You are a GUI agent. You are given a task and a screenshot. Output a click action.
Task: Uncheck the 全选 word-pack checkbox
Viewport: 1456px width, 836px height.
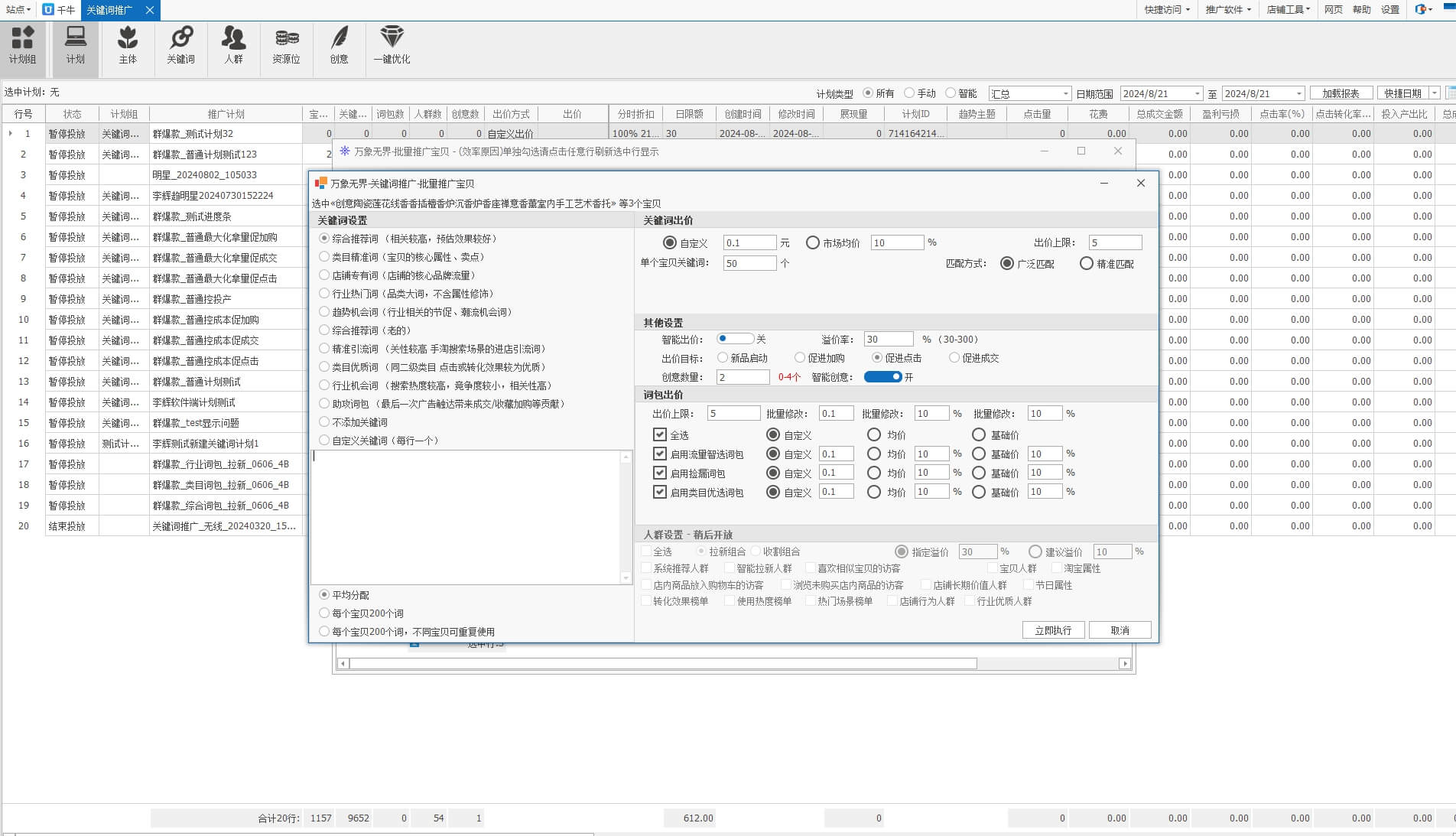click(x=660, y=434)
